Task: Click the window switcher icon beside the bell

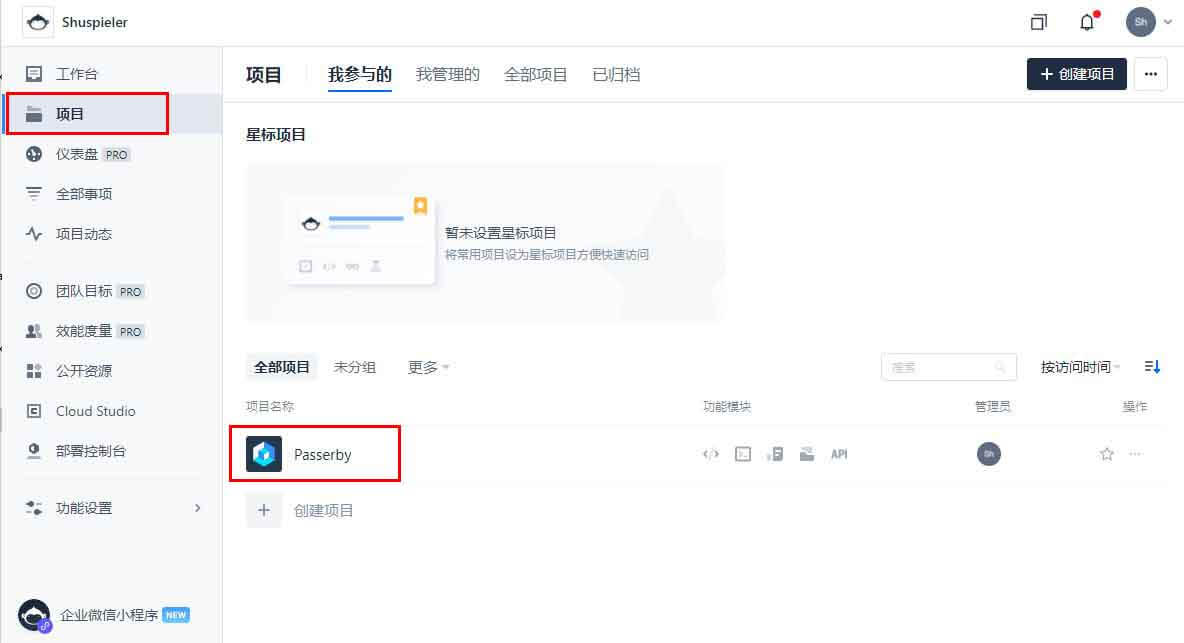Action: pos(1039,22)
